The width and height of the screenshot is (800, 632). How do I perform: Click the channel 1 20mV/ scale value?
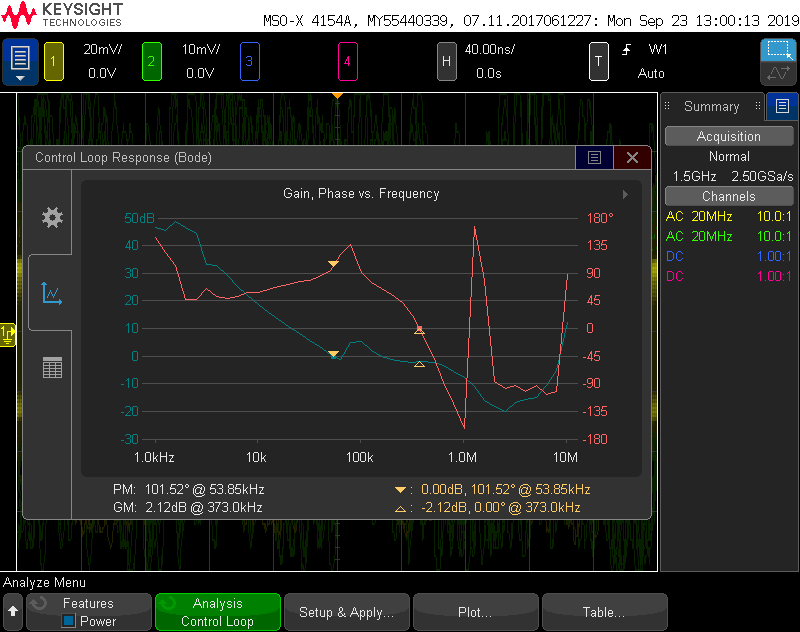pyautogui.click(x=103, y=49)
